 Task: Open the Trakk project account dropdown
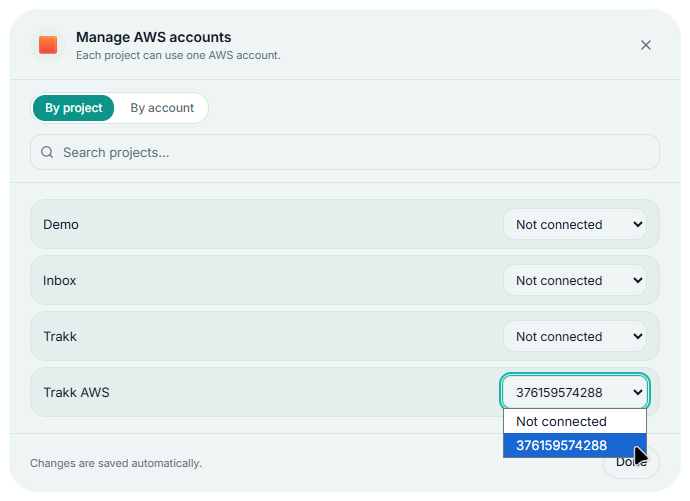point(575,336)
